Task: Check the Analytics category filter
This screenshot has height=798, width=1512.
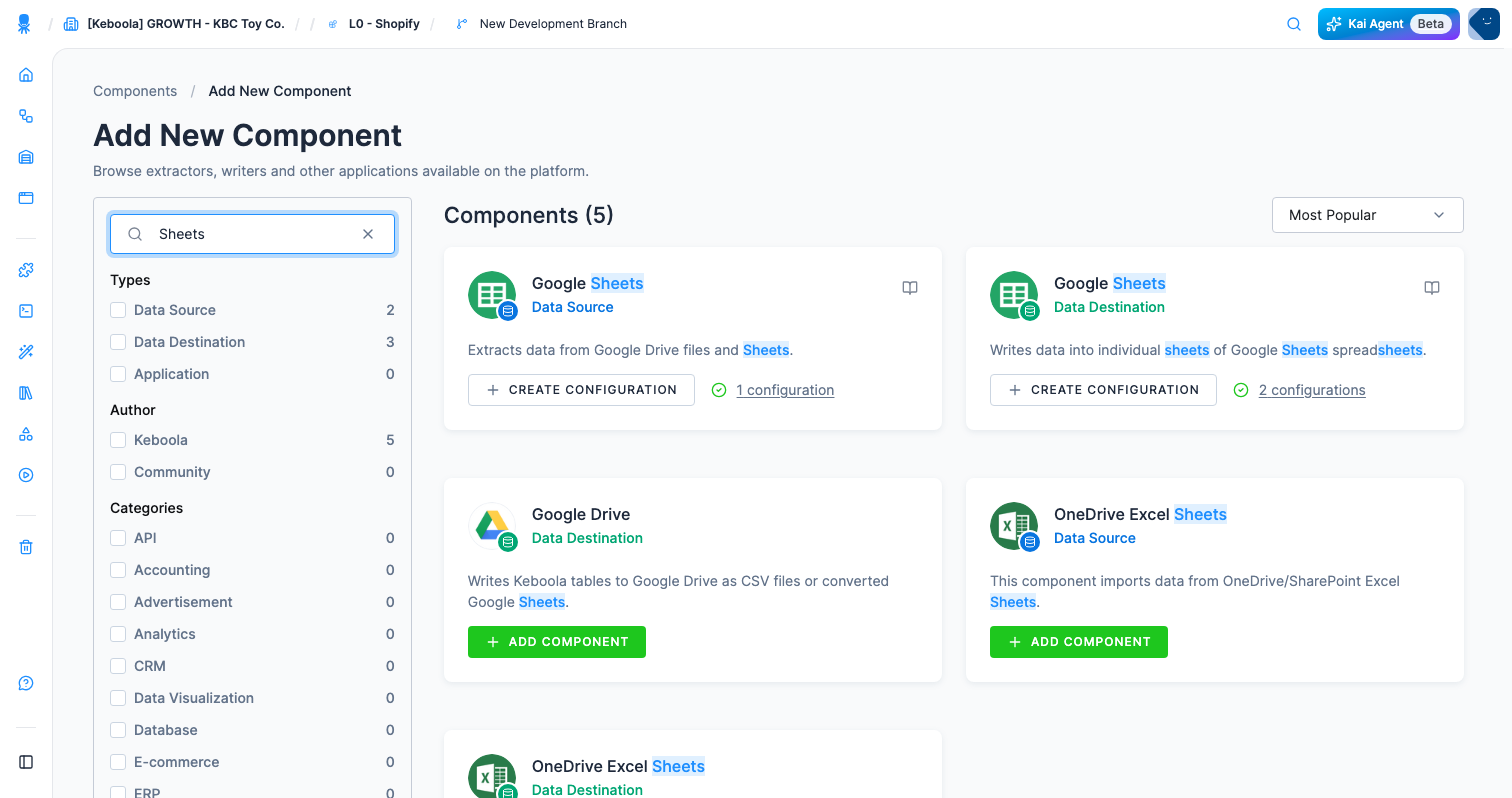Action: (118, 634)
